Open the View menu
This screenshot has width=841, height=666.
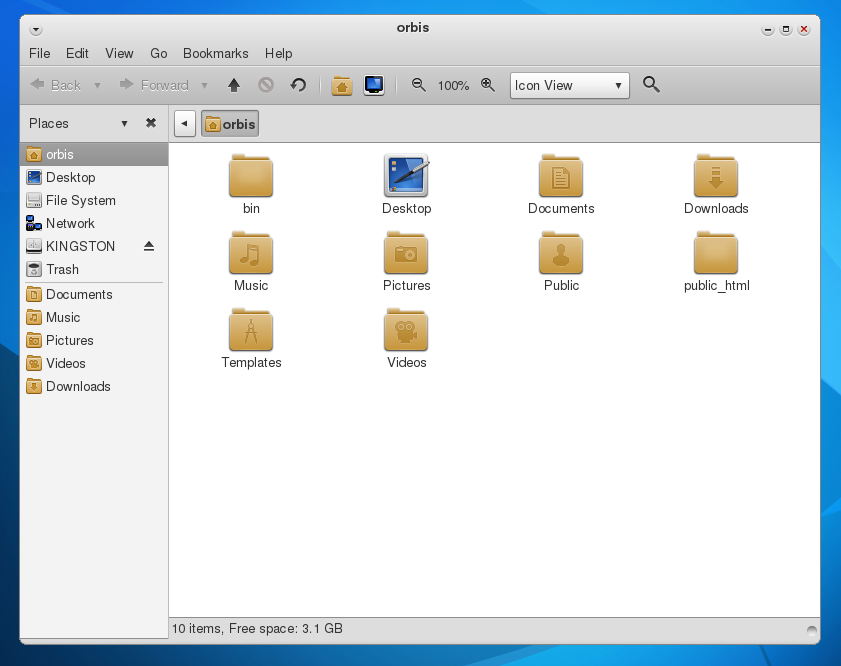pyautogui.click(x=119, y=53)
